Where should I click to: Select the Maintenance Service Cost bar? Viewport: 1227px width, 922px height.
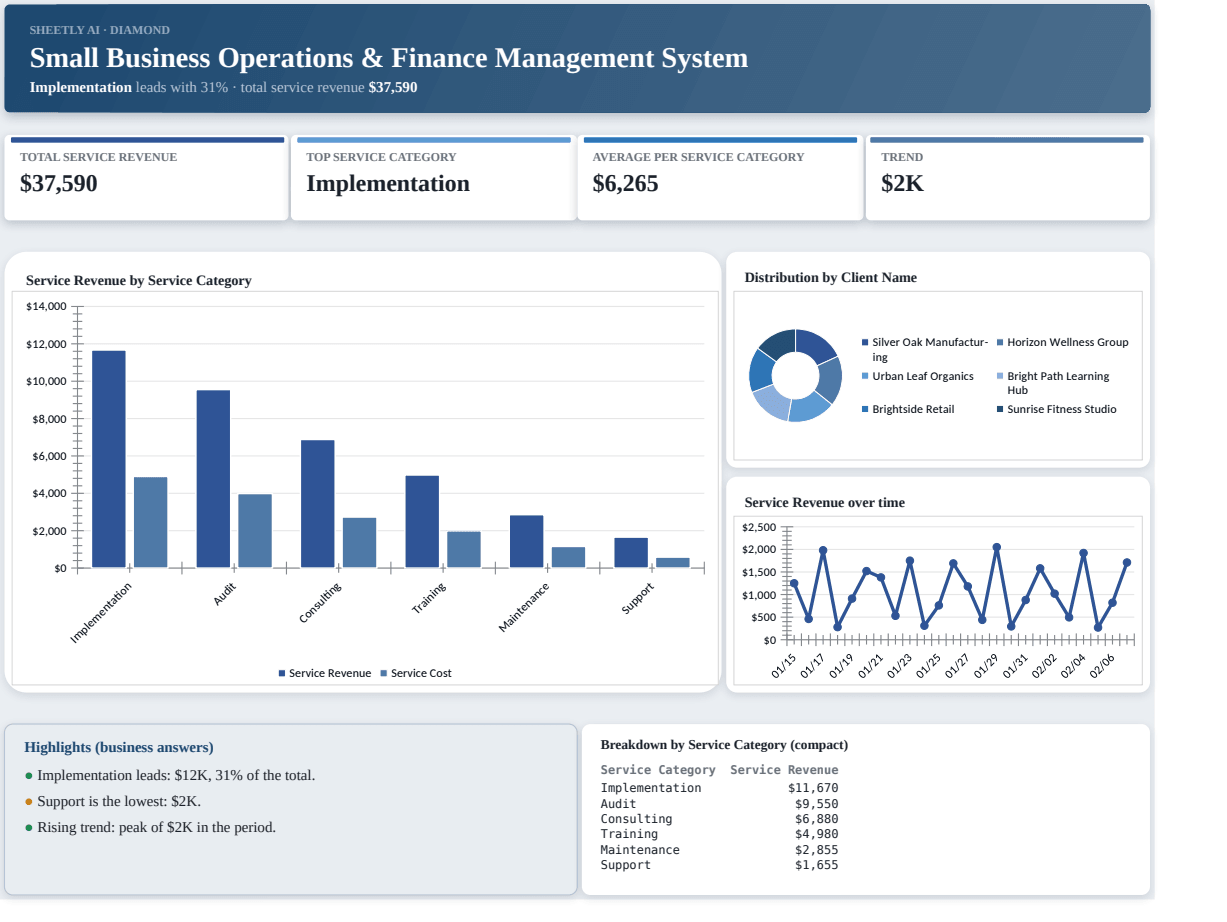[x=569, y=558]
